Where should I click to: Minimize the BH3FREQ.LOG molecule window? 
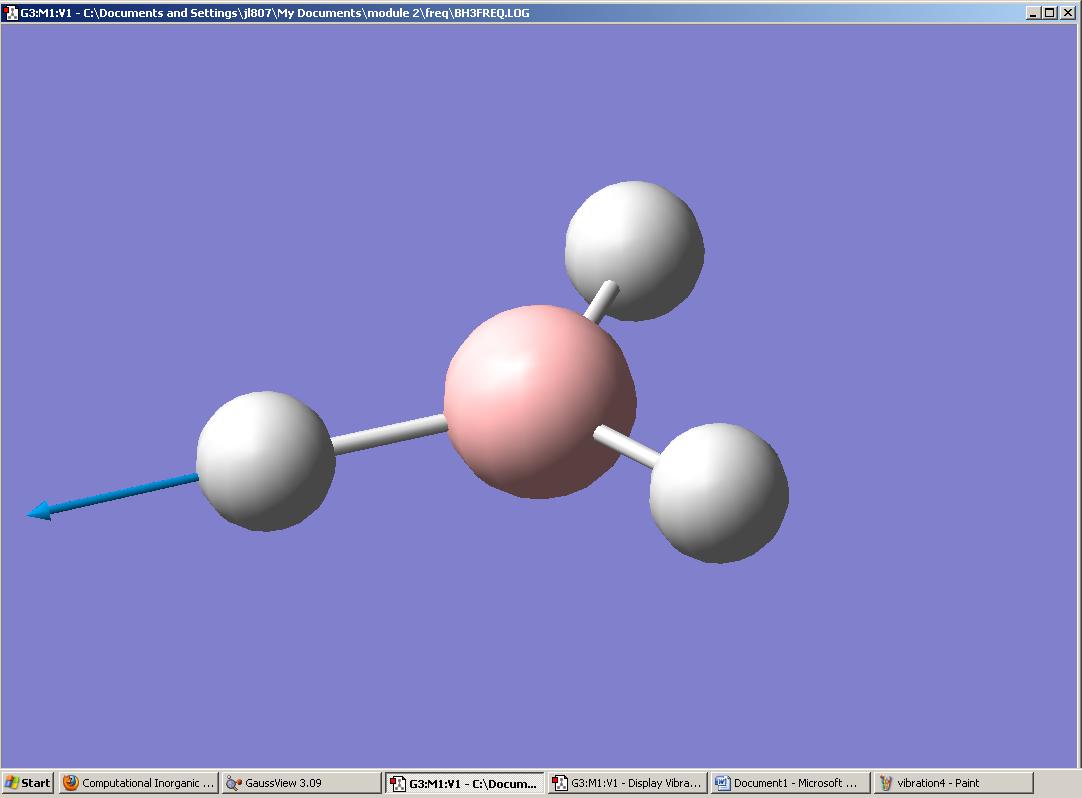pyautogui.click(x=1033, y=13)
